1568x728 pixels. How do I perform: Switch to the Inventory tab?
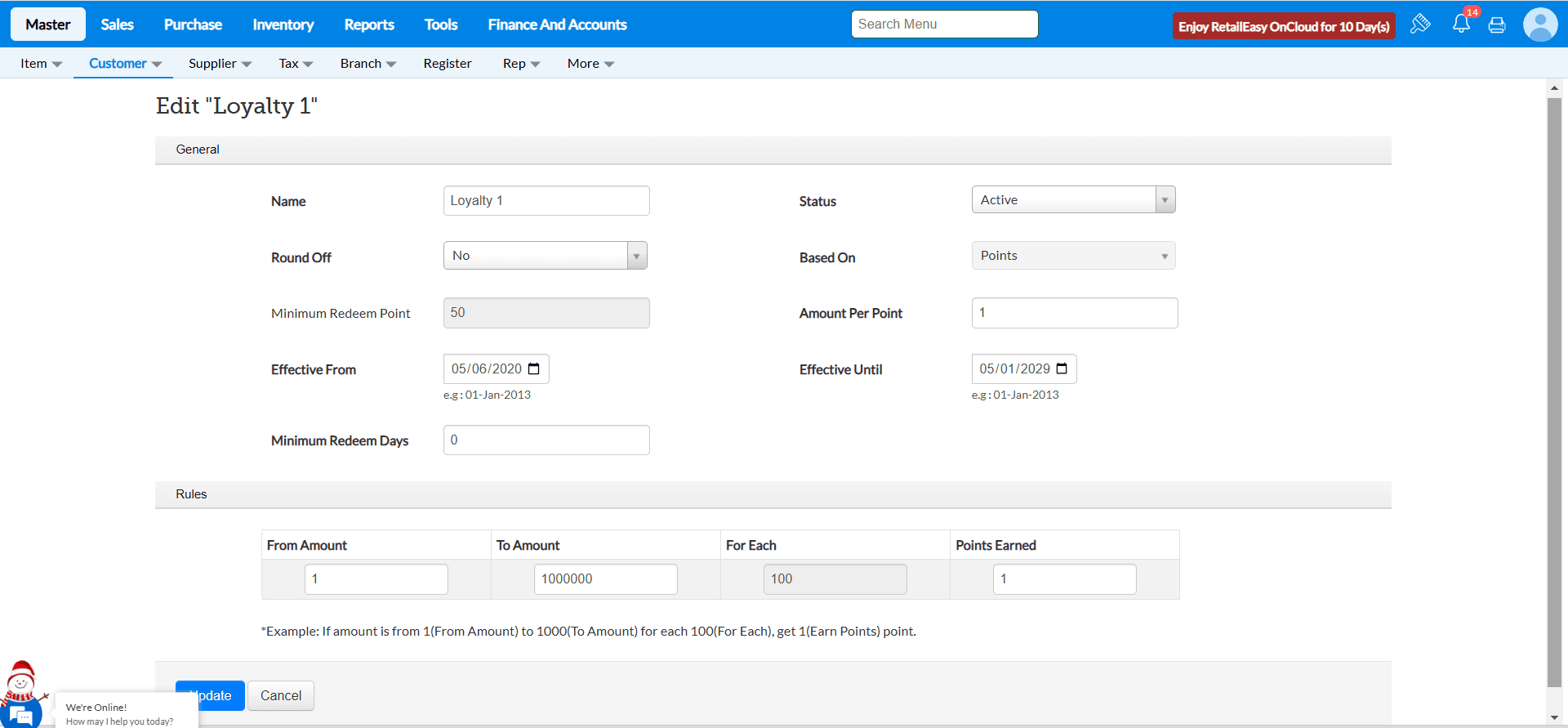(x=283, y=25)
